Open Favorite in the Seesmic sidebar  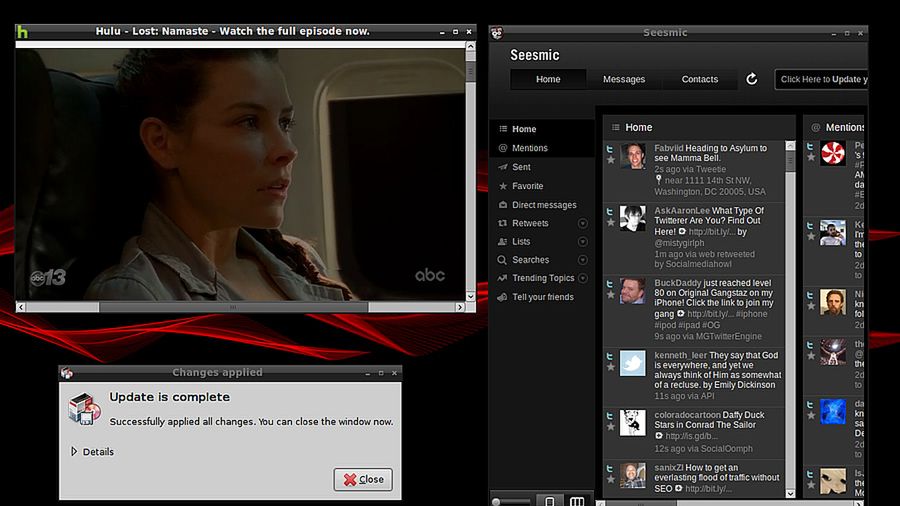coord(542,186)
